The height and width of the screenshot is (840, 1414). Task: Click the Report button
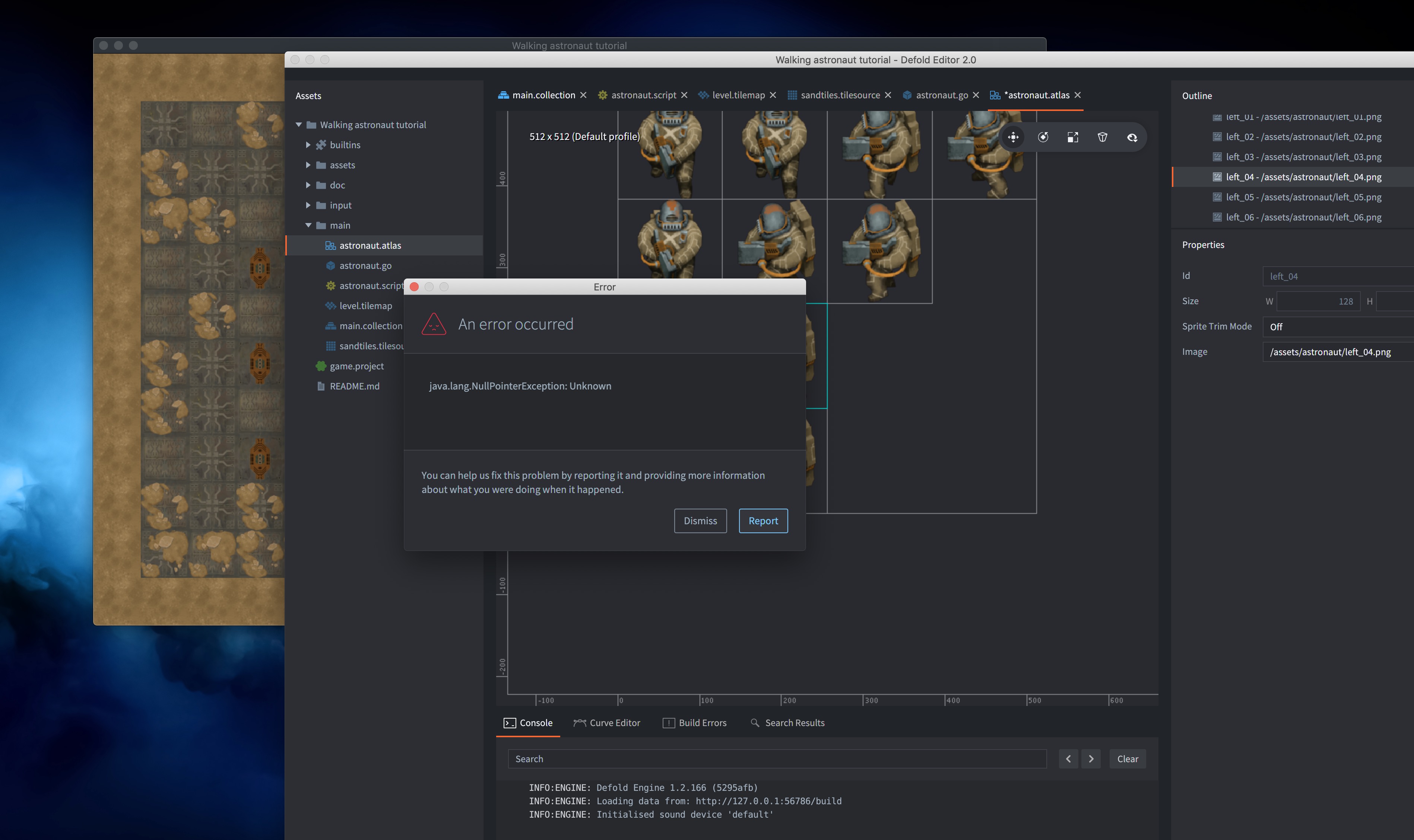763,521
